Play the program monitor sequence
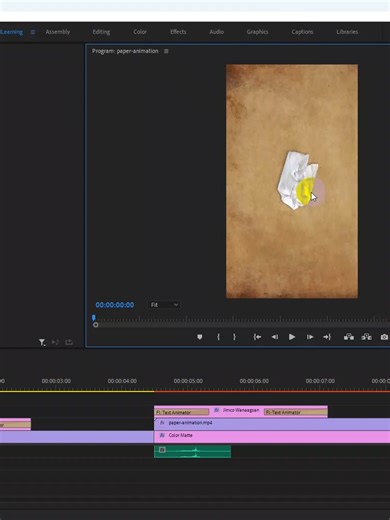 [x=292, y=337]
